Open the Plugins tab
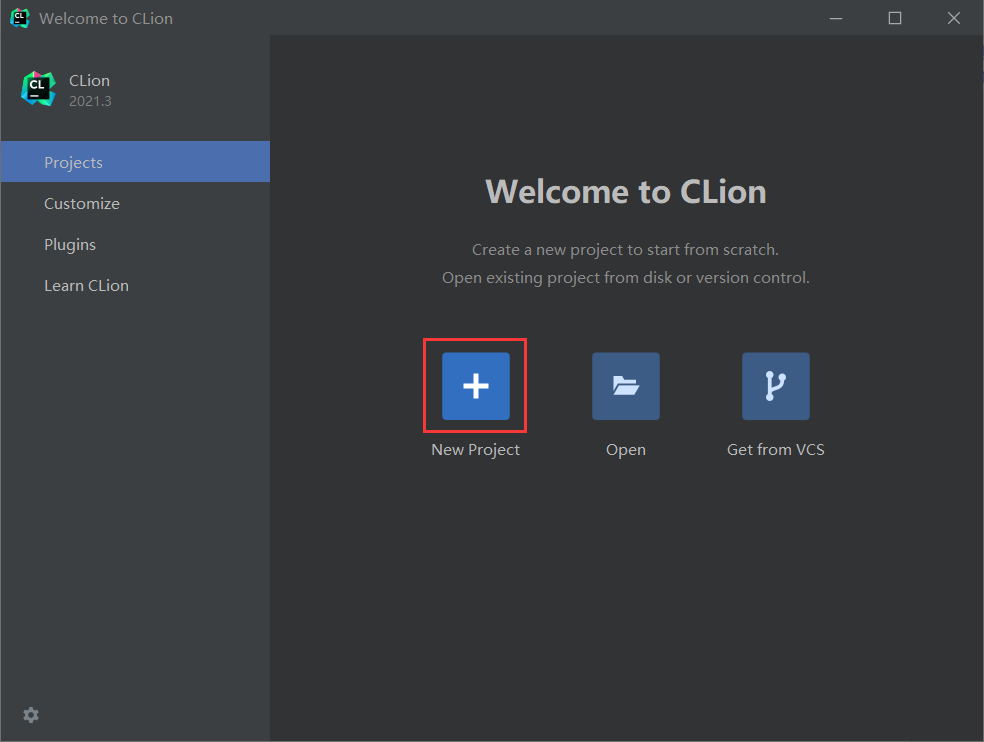Screen dimensions: 984x742 tap(135, 244)
